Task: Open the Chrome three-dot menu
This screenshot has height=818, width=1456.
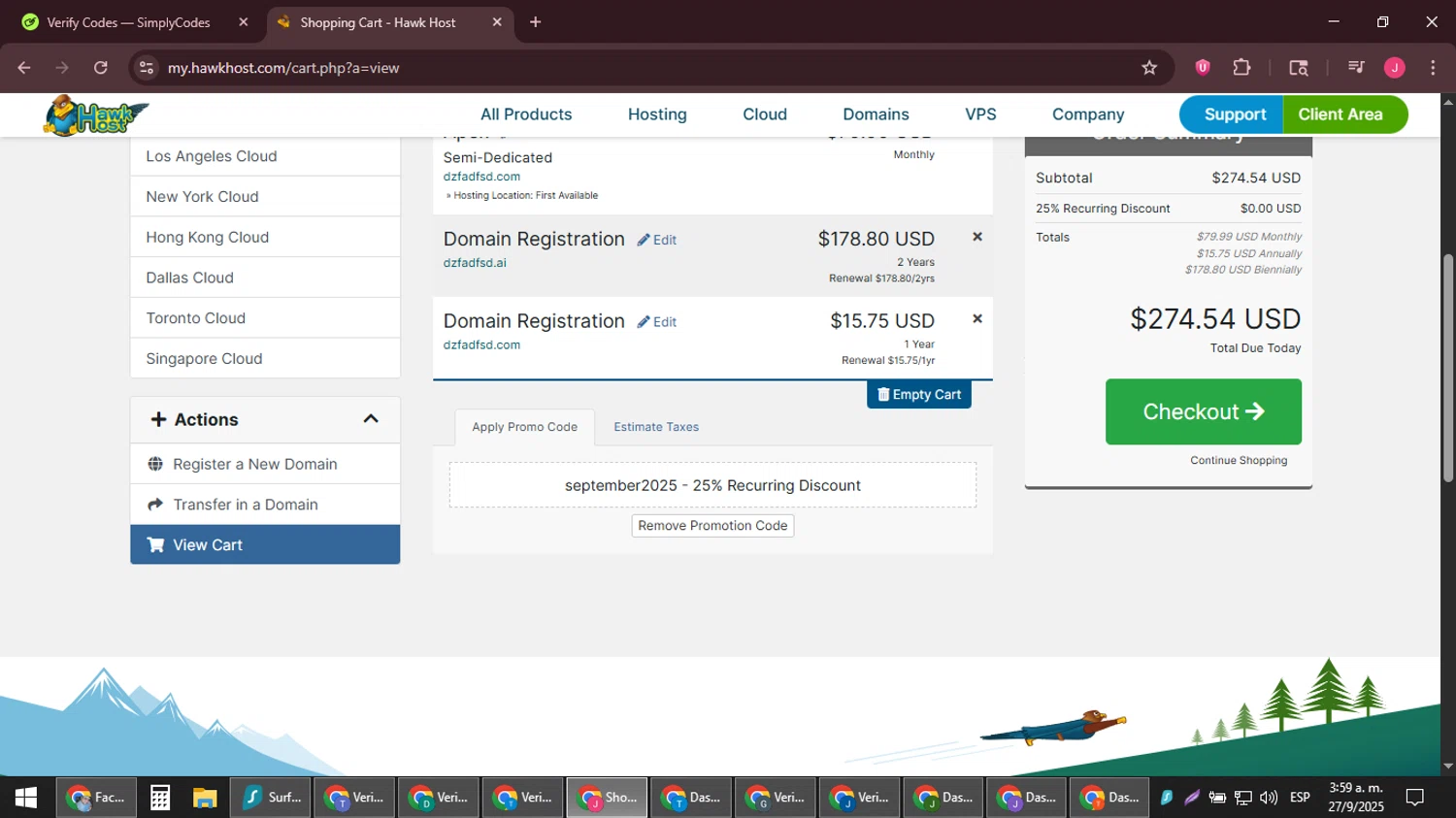Action: point(1433,68)
